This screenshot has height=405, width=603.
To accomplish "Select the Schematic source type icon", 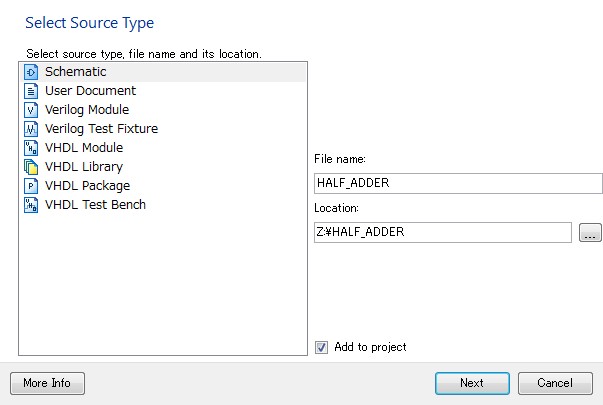I will pyautogui.click(x=31, y=72).
